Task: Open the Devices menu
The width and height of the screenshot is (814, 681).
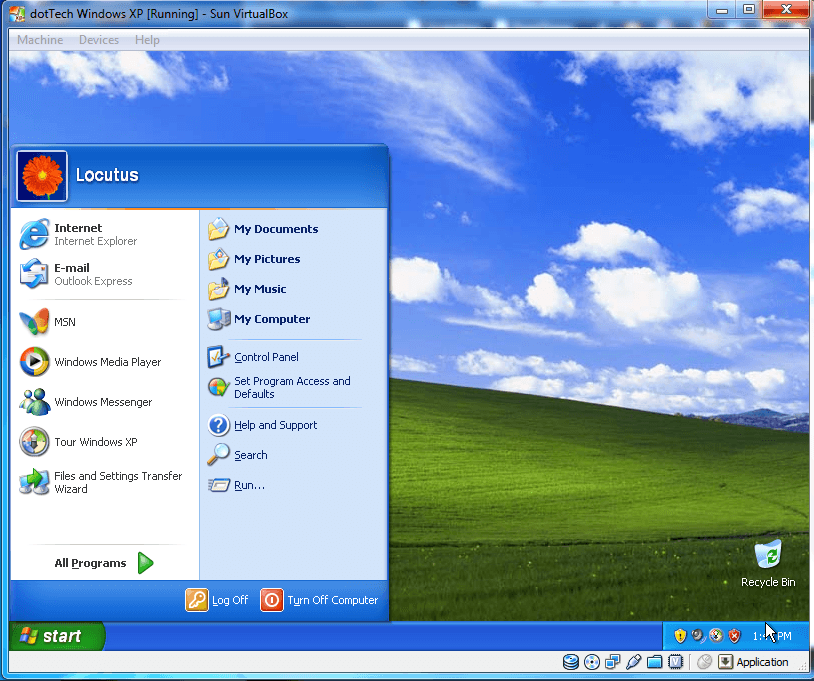Action: click(x=99, y=40)
